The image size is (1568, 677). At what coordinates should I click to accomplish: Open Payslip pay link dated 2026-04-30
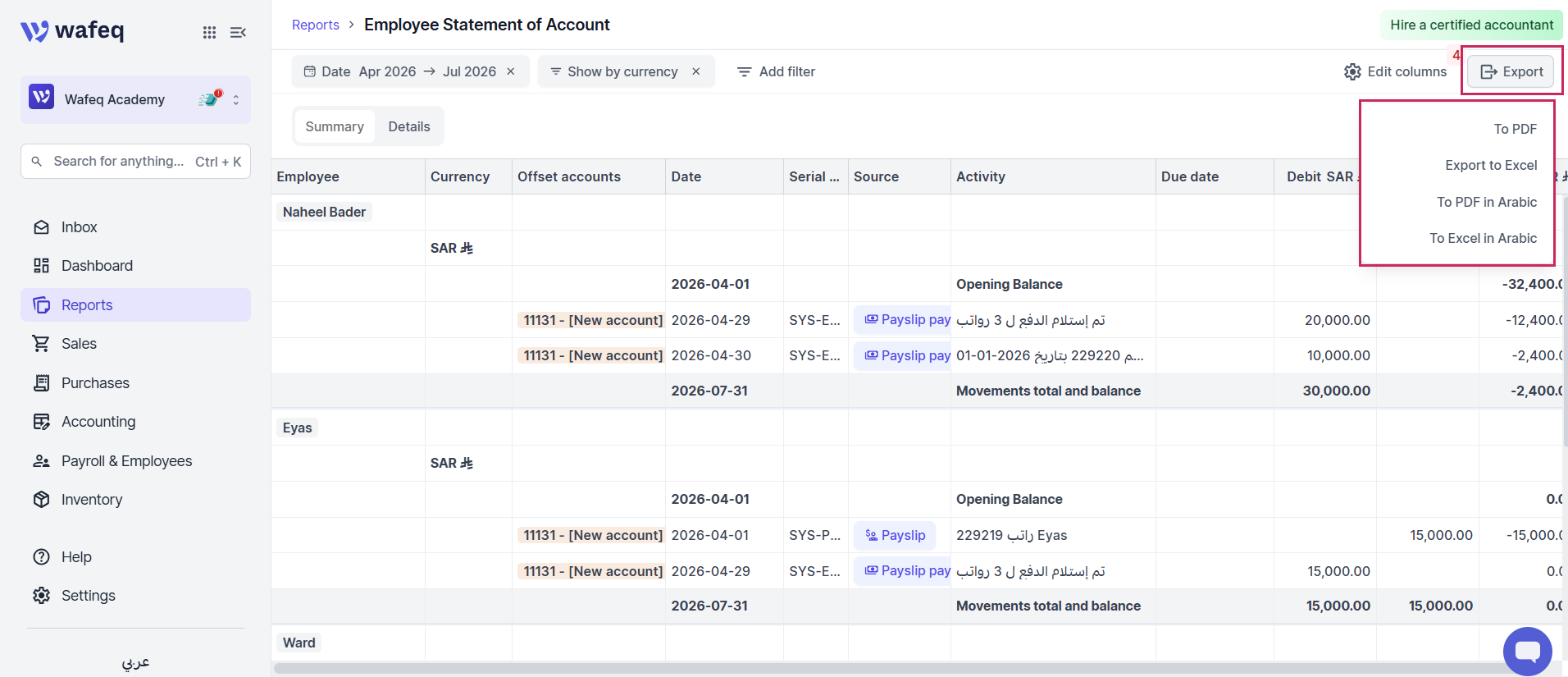click(x=902, y=355)
